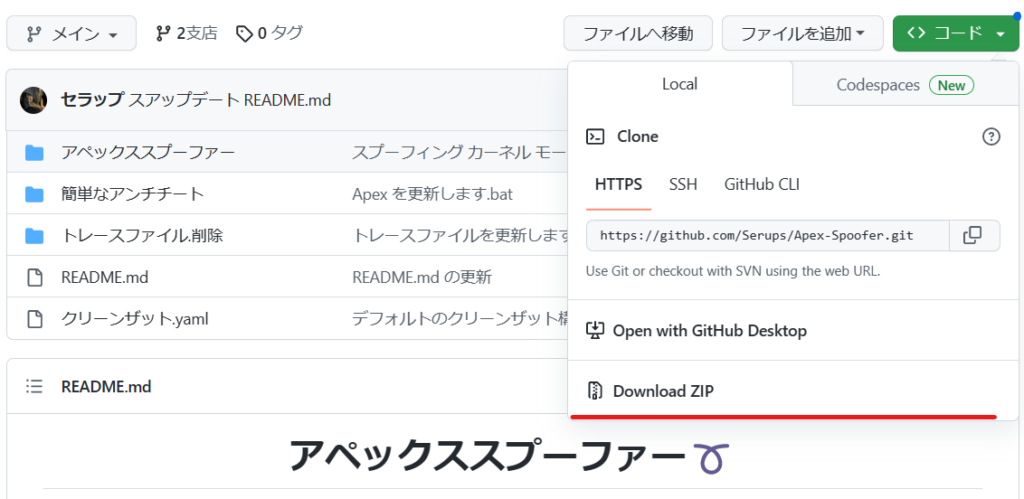Click the GitHub Desktop download icon
The width and height of the screenshot is (1024, 499).
[x=594, y=330]
